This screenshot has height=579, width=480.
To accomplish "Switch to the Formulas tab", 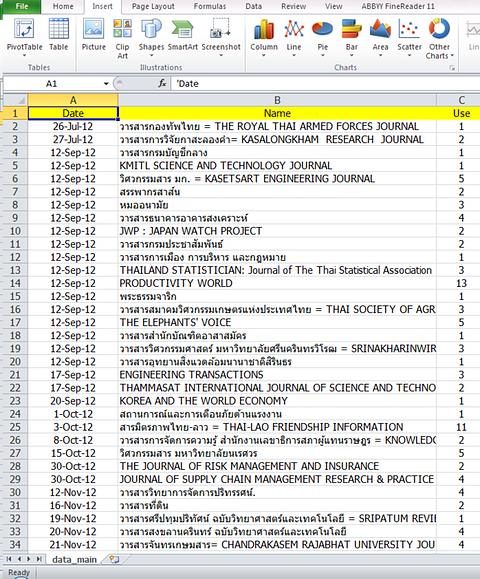I will [x=210, y=6].
